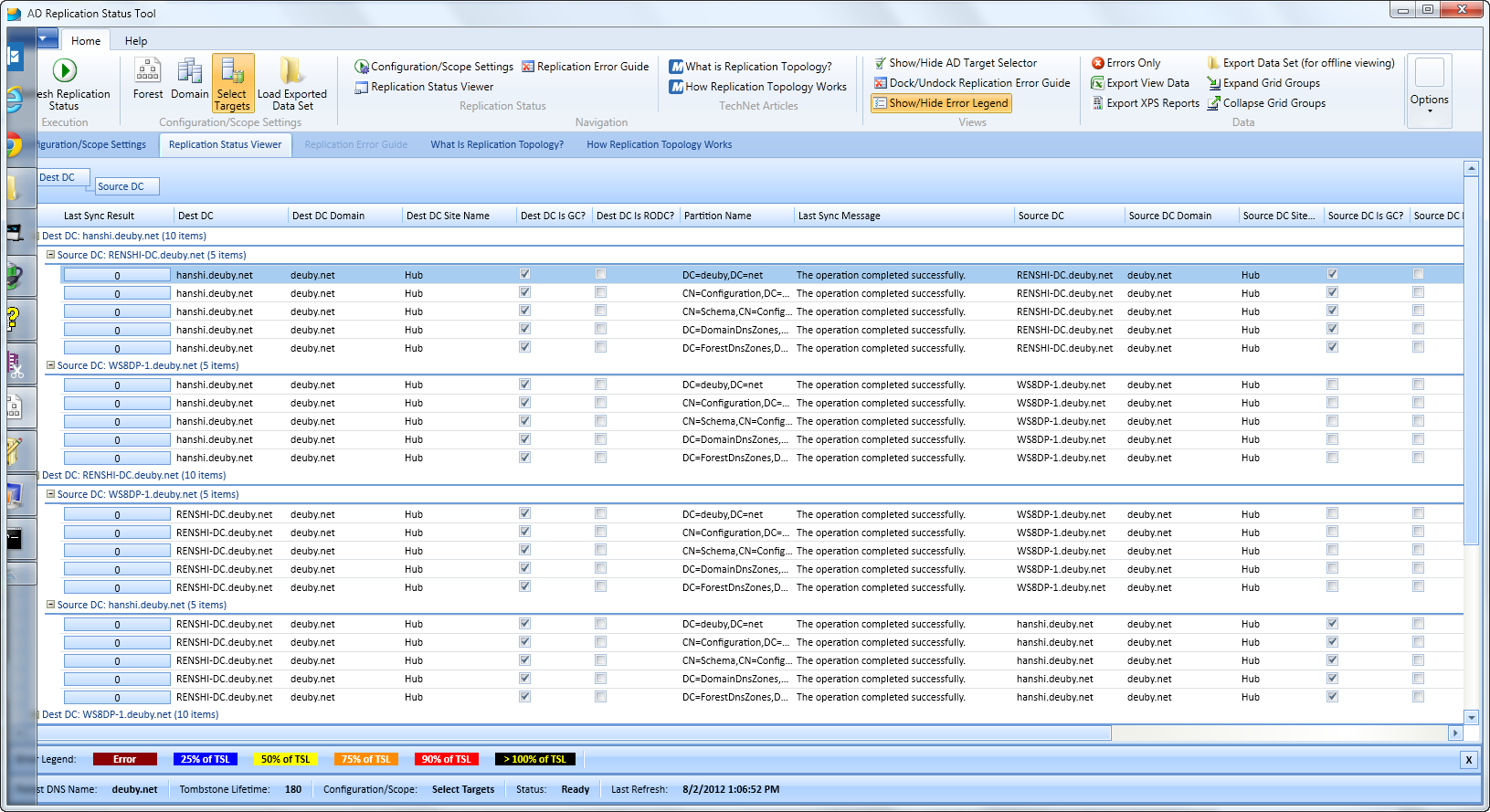Screen dimensions: 1490x812
Task: Click the 50% of TSL legend swatch
Action: (x=286, y=759)
